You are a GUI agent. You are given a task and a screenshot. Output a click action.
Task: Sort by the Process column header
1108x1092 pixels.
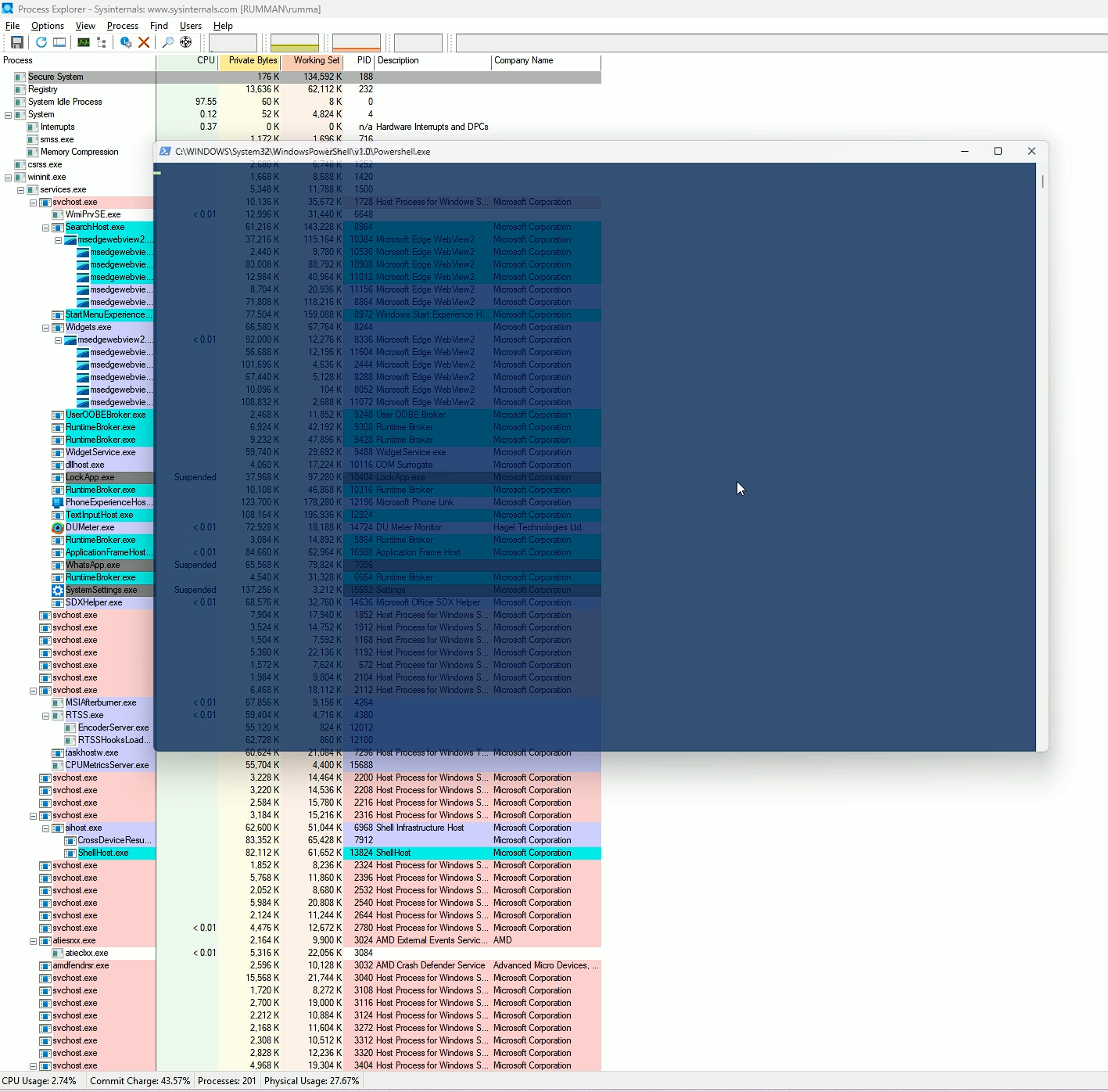pyautogui.click(x=78, y=61)
